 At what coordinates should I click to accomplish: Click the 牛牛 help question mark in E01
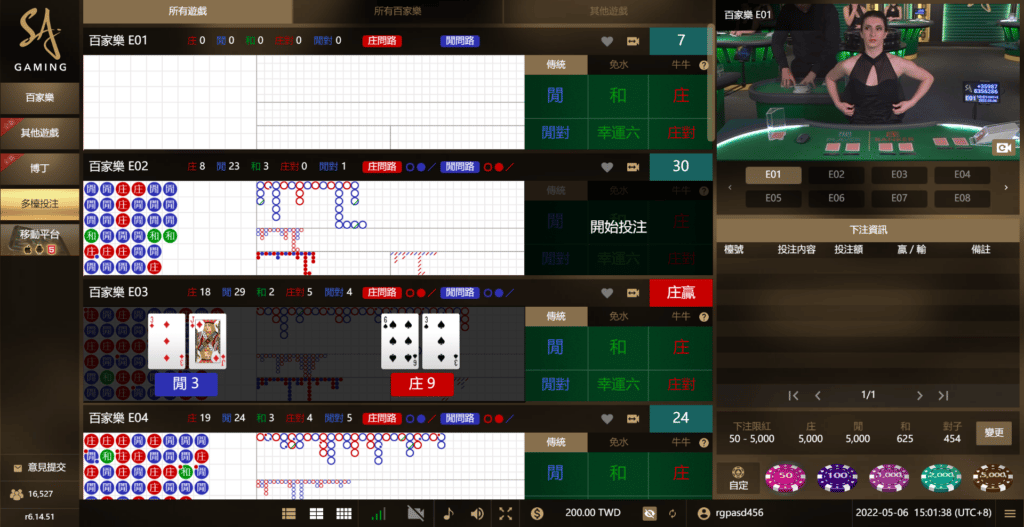(703, 65)
